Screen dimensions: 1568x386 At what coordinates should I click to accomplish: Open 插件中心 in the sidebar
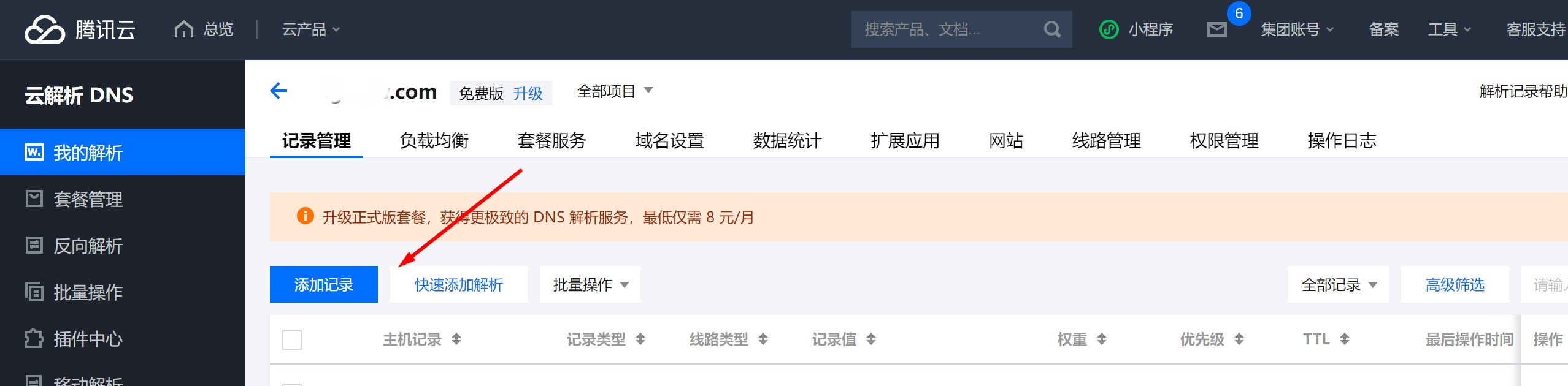[88, 339]
